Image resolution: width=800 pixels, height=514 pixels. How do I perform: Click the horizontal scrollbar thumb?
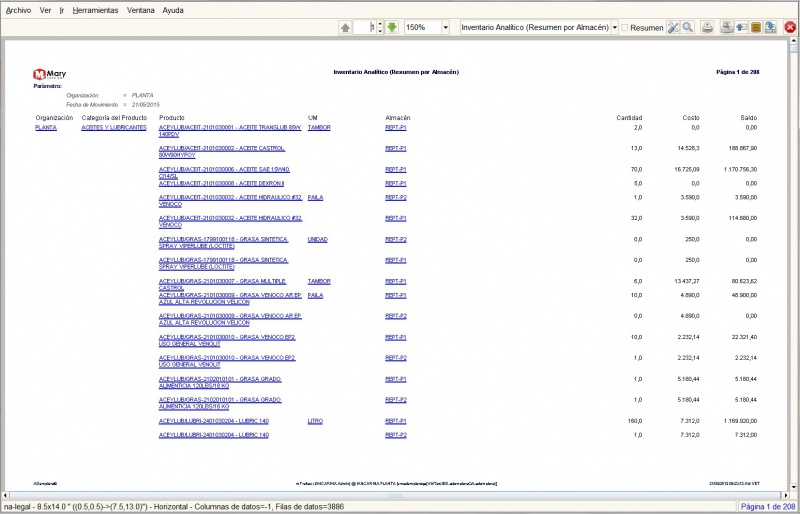click(x=395, y=496)
